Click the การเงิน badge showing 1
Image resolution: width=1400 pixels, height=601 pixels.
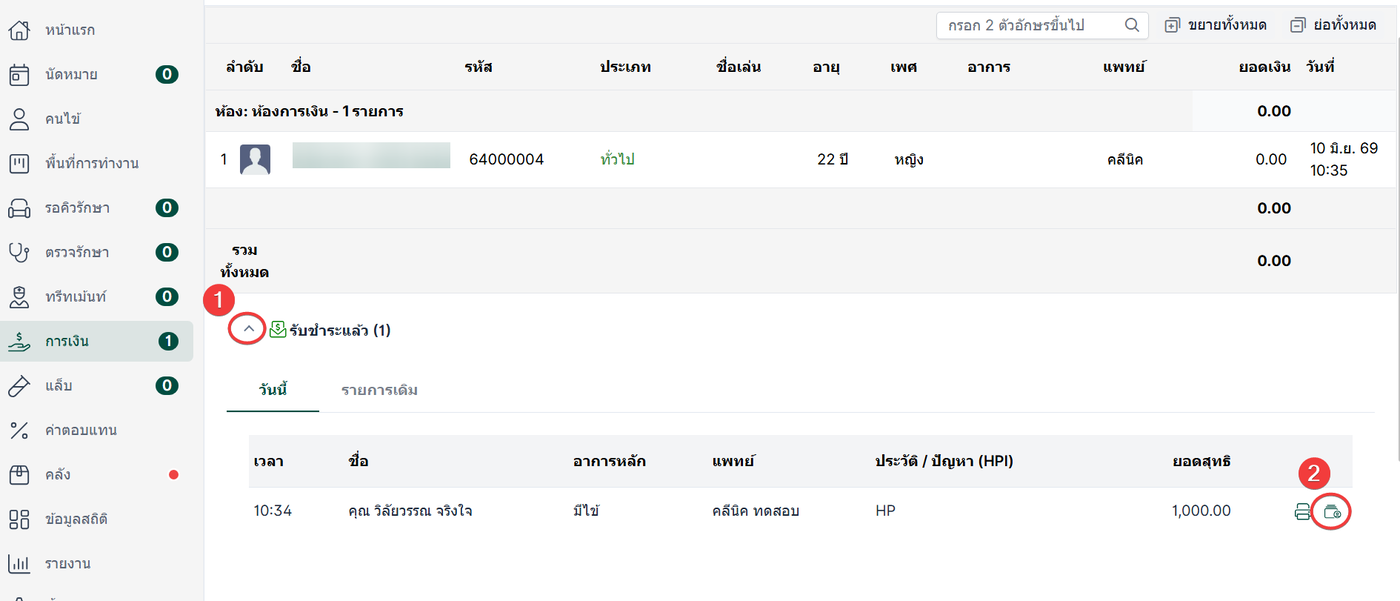coord(167,341)
